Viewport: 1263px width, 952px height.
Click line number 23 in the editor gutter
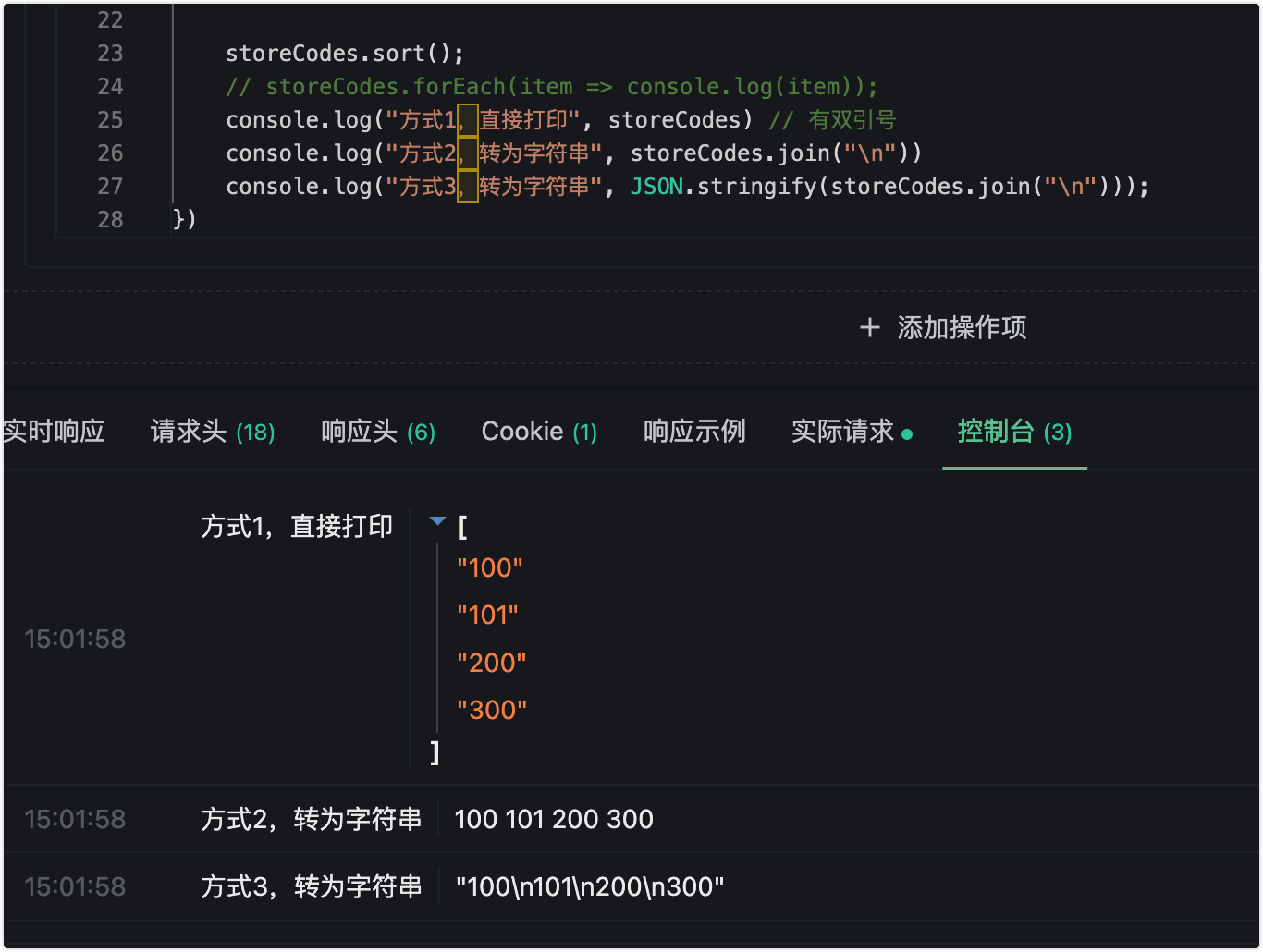coord(110,53)
